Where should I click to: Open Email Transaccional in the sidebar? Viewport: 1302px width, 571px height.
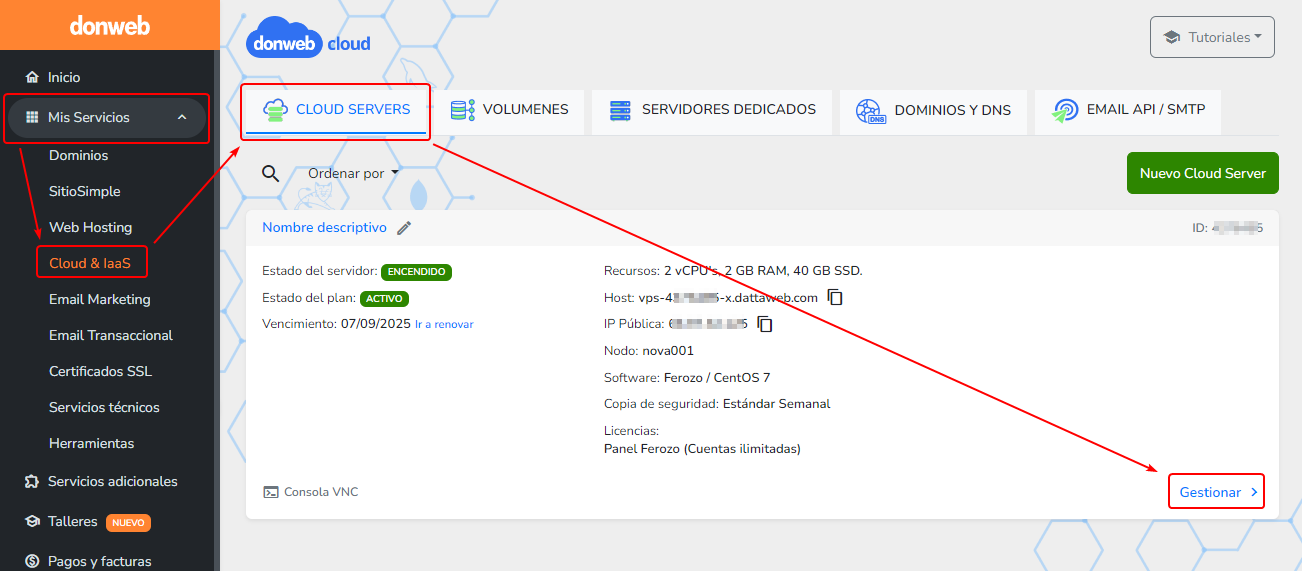tap(111, 335)
